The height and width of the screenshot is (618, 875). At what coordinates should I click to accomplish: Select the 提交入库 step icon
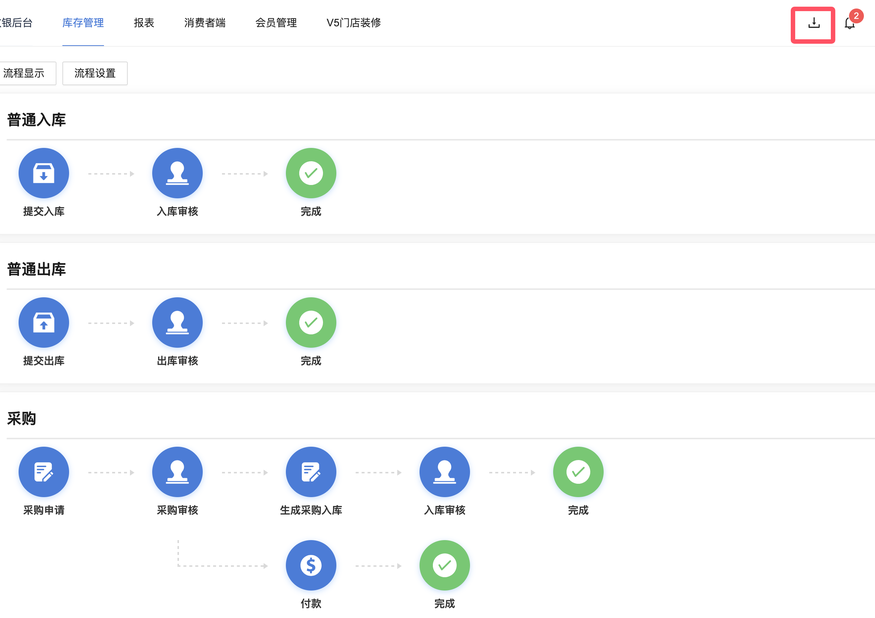pyautogui.click(x=44, y=173)
